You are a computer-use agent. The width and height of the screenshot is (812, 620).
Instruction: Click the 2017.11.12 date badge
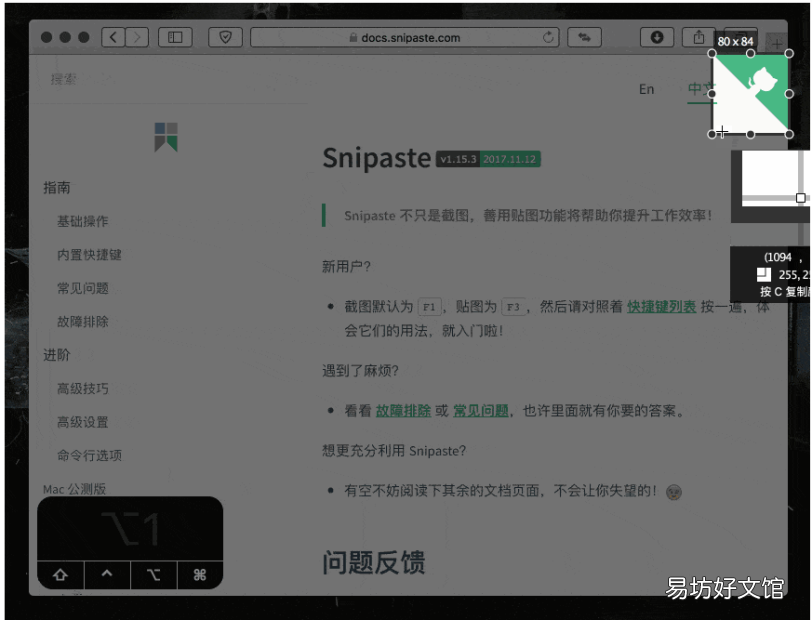510,159
